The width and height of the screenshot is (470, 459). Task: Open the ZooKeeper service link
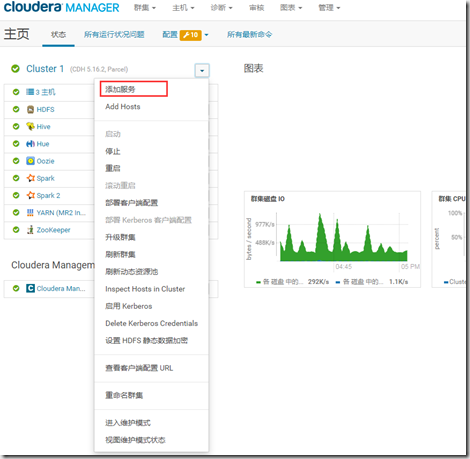pos(54,230)
